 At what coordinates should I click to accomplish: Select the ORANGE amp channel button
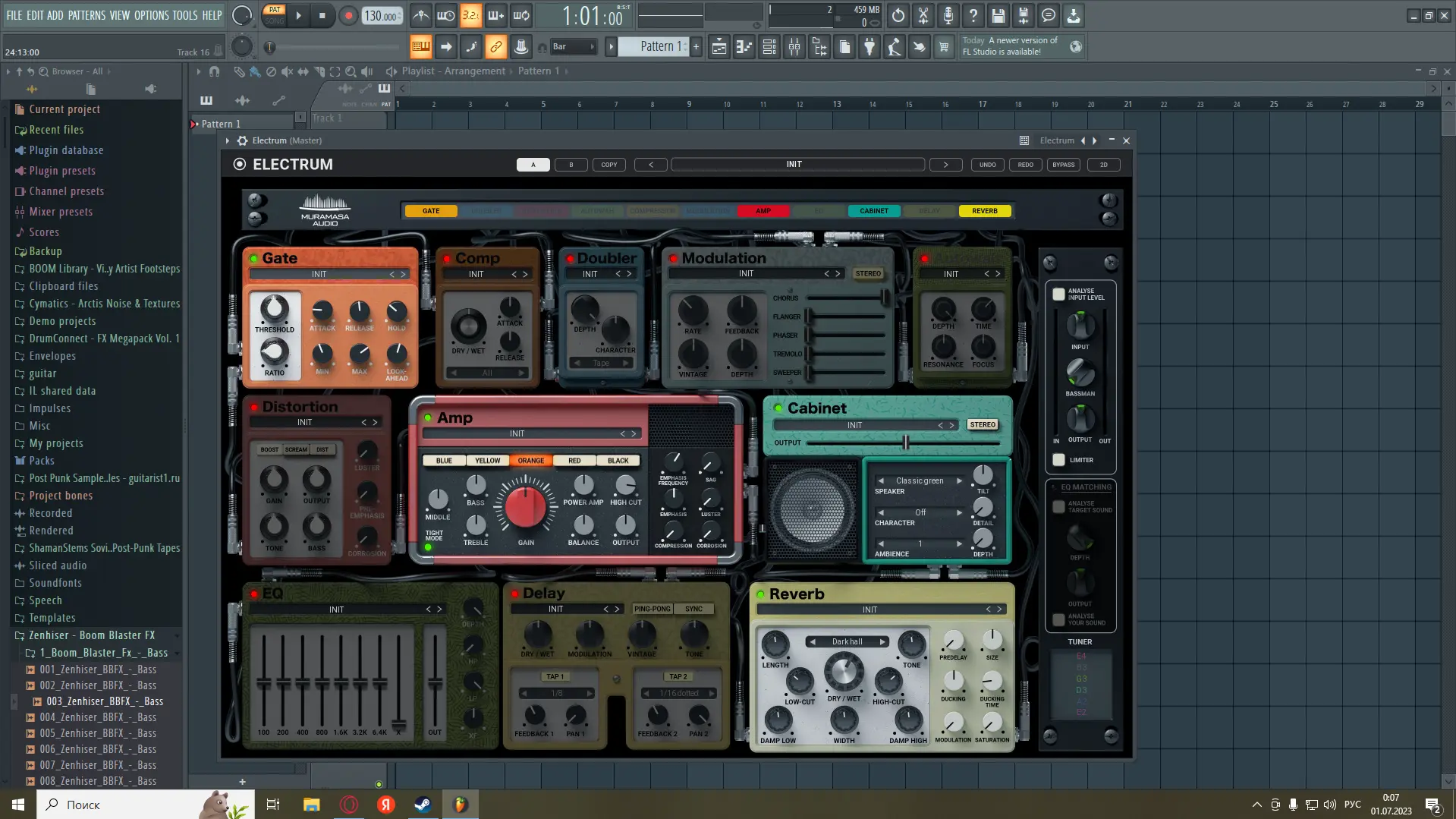pos(531,461)
